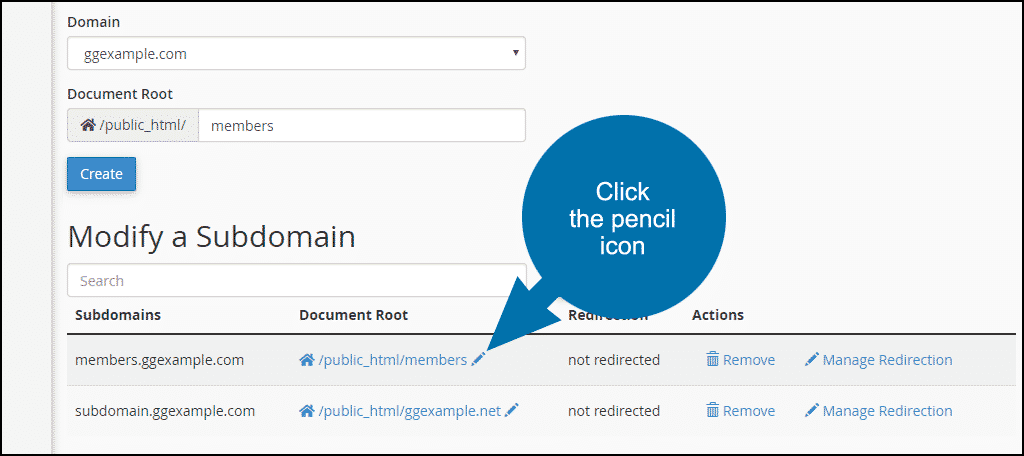Viewport: 1024px width, 456px height.
Task: Click home icon in members document root row
Action: (307, 359)
